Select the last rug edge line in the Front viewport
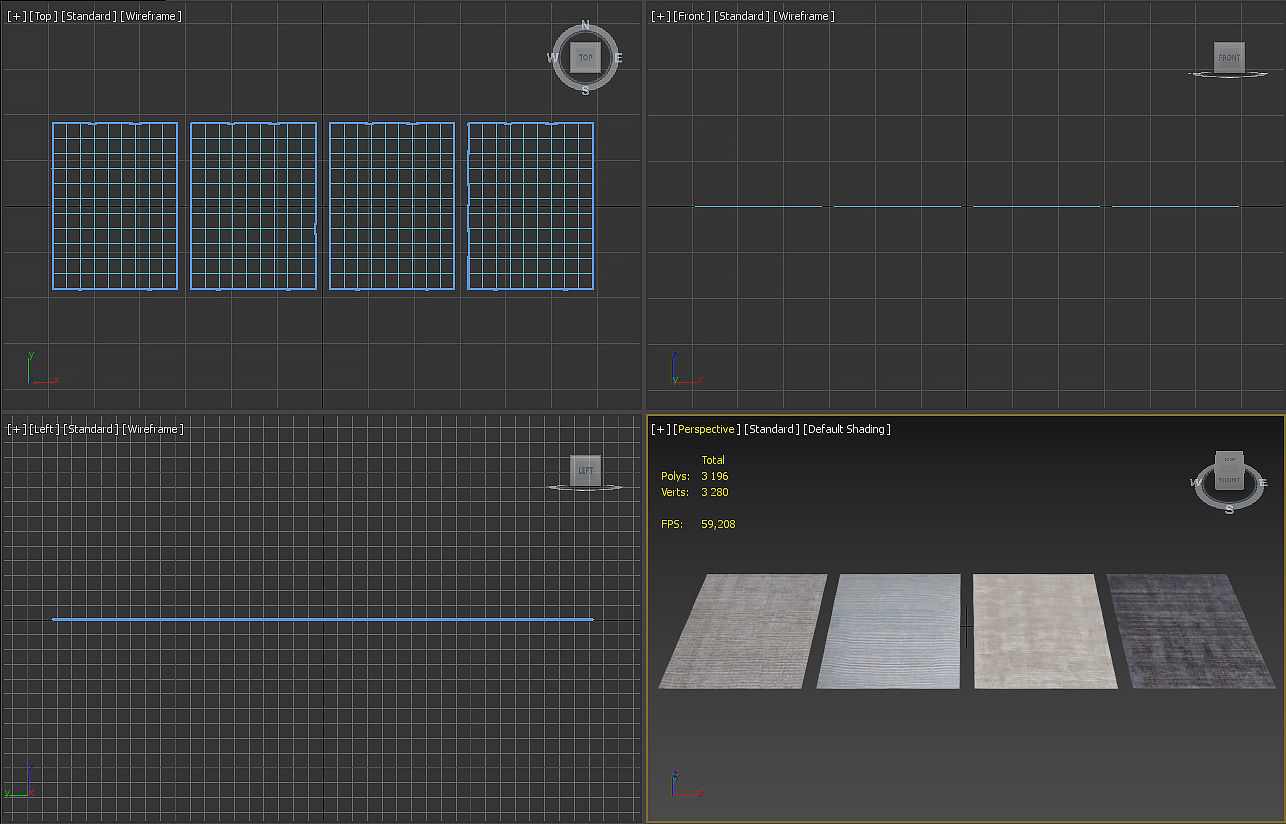 [1175, 206]
